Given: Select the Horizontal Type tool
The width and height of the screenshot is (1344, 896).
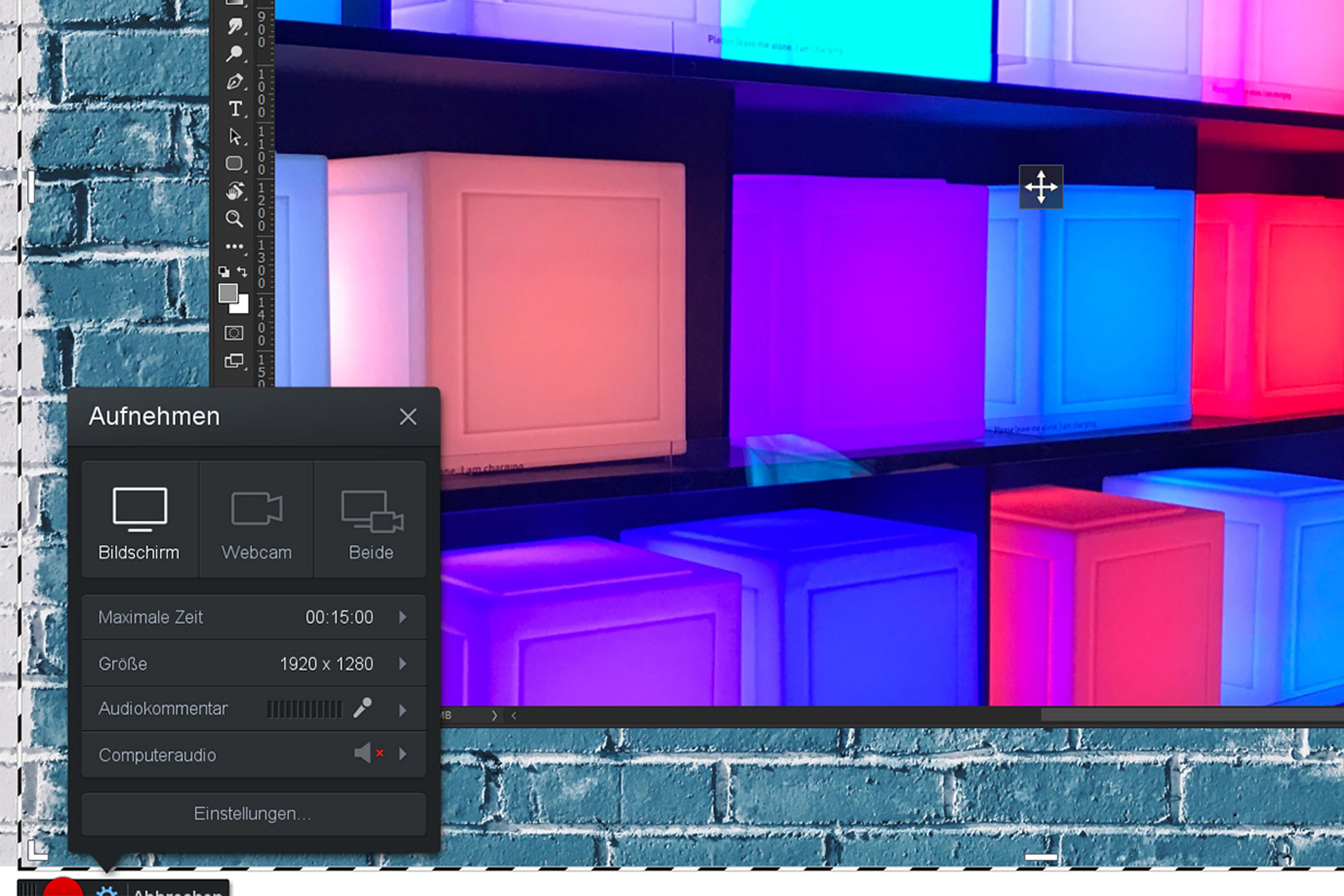Looking at the screenshot, I should pos(234,109).
